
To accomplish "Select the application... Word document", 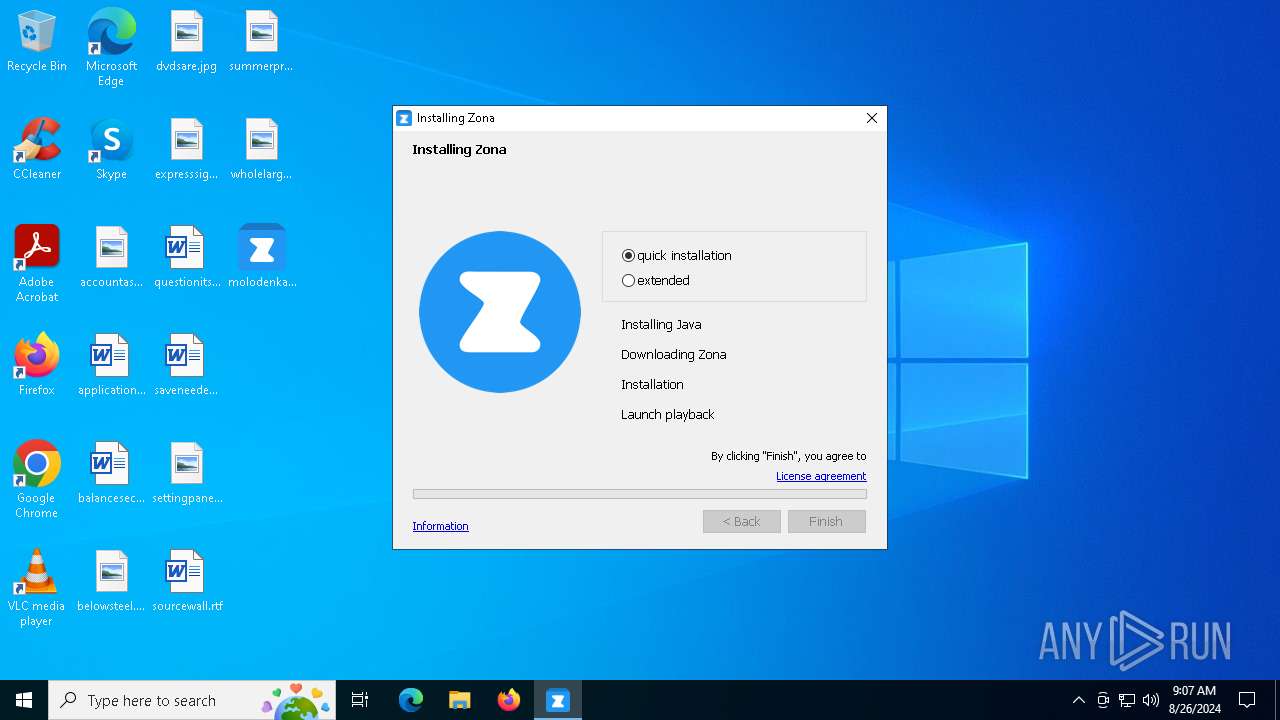I will [x=111, y=366].
